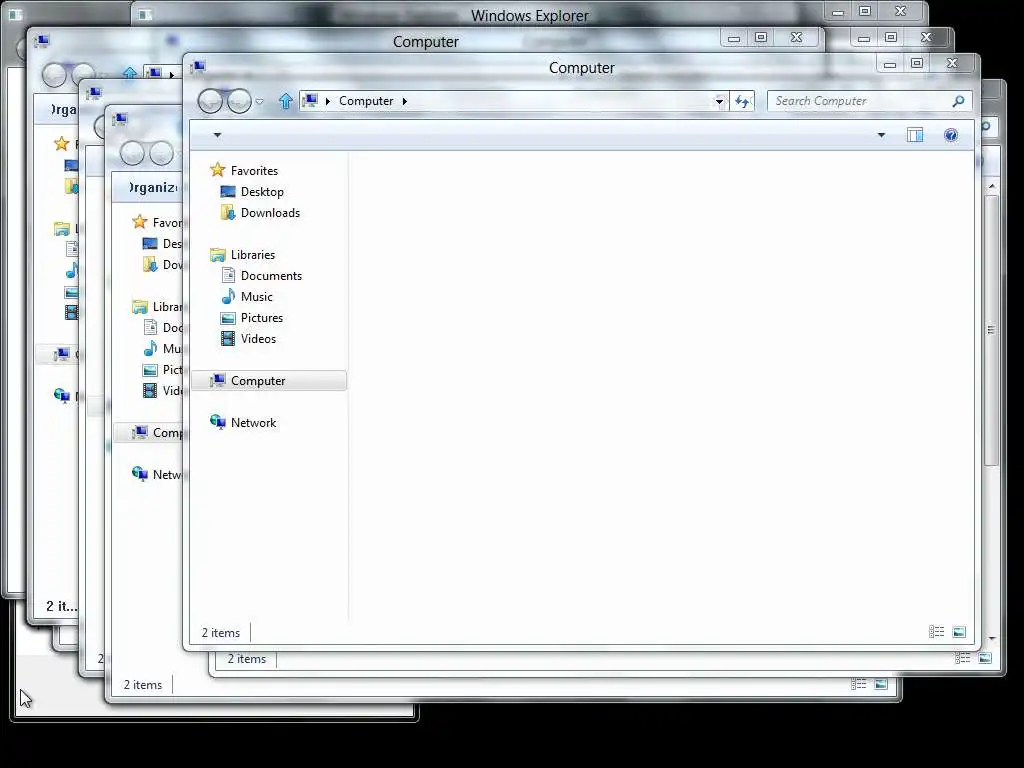Click the Libraries folder icon
Viewport: 1024px width, 768px height.
(x=217, y=255)
